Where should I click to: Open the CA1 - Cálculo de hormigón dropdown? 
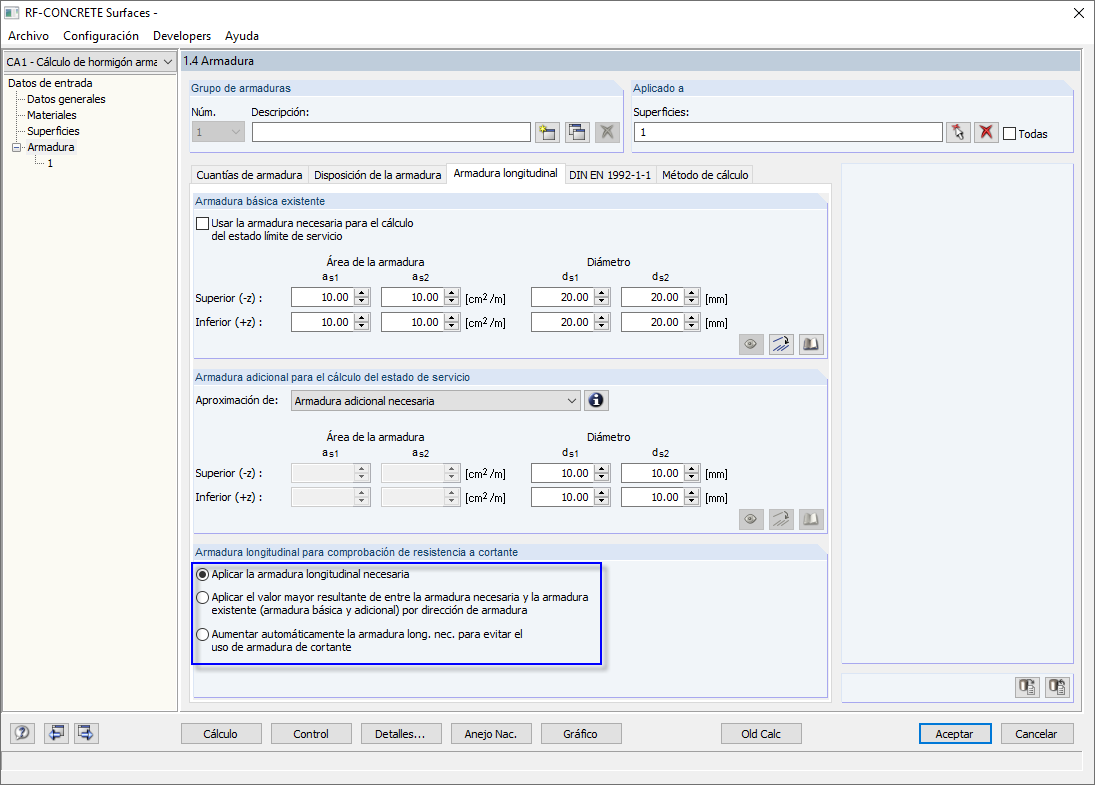(168, 62)
